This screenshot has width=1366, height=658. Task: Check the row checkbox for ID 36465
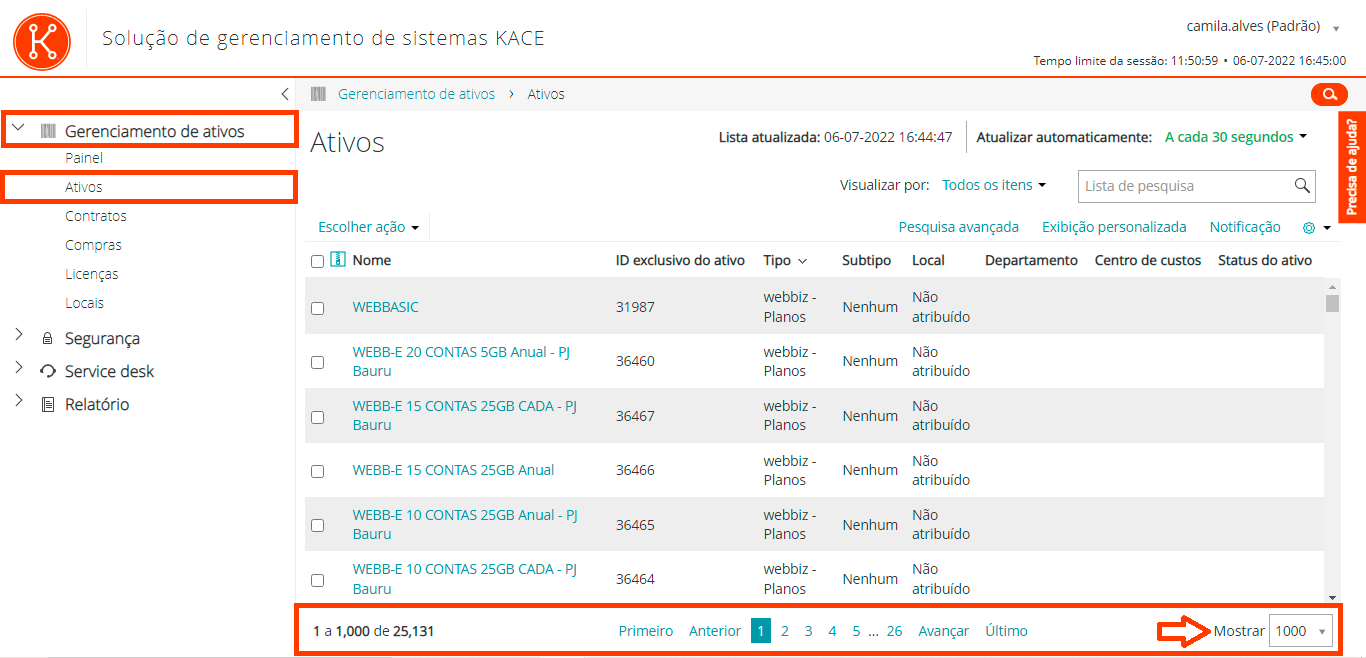[317, 525]
